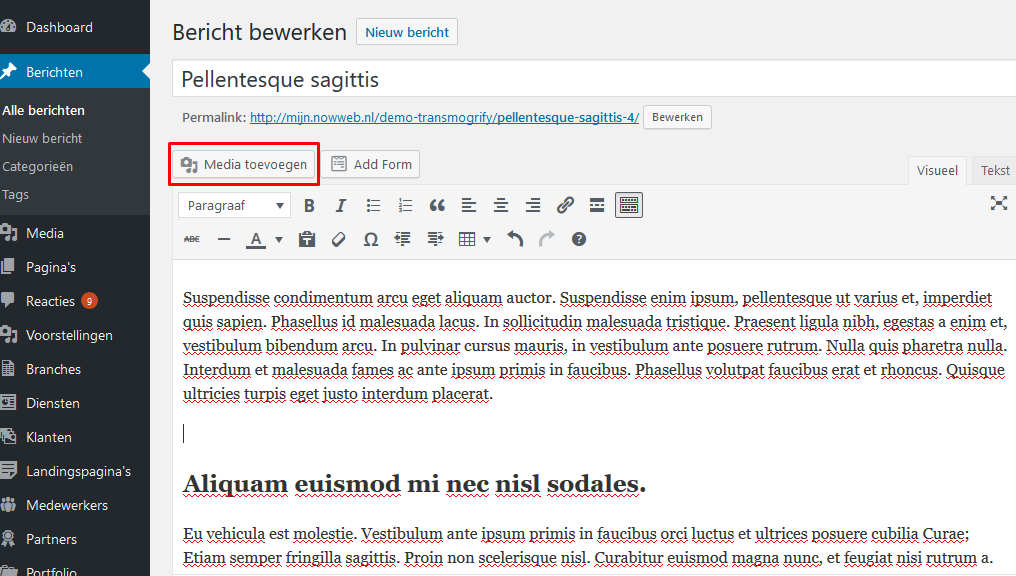Viewport: 1016px width, 576px height.
Task: Toggle italic formatting
Action: coord(340,205)
